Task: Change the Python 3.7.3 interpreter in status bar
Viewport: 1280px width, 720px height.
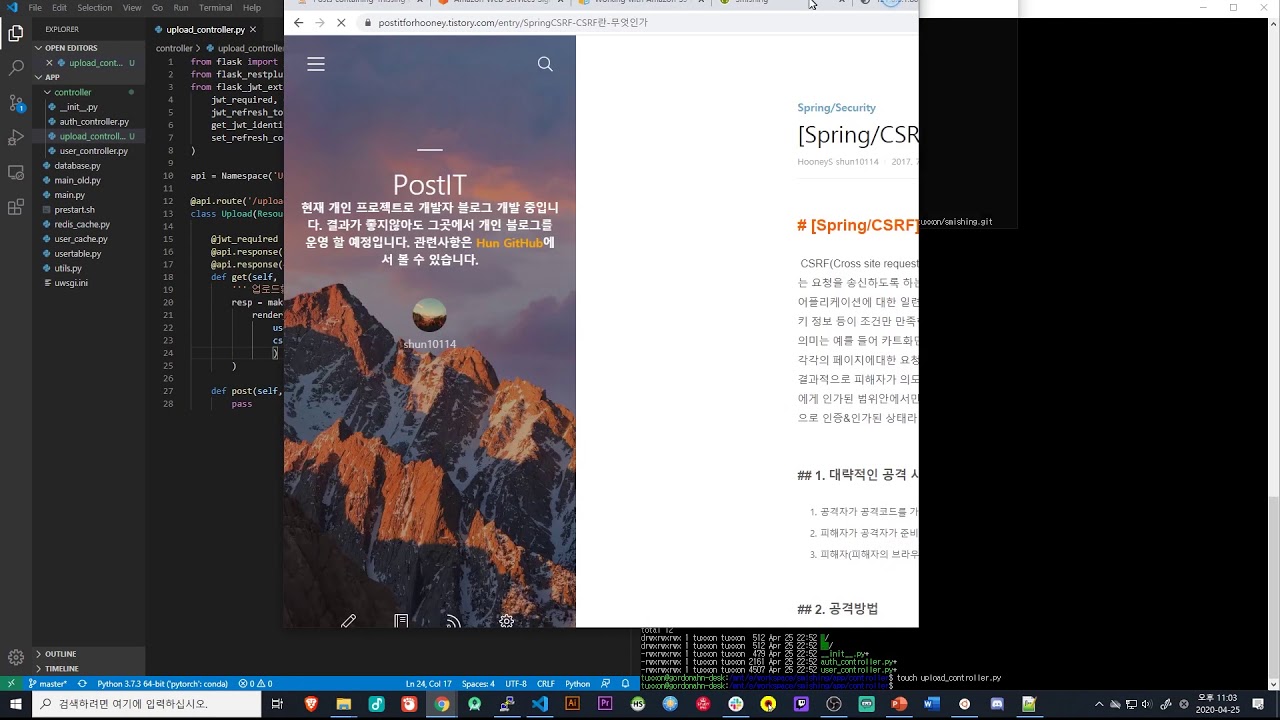Action: tap(162, 684)
